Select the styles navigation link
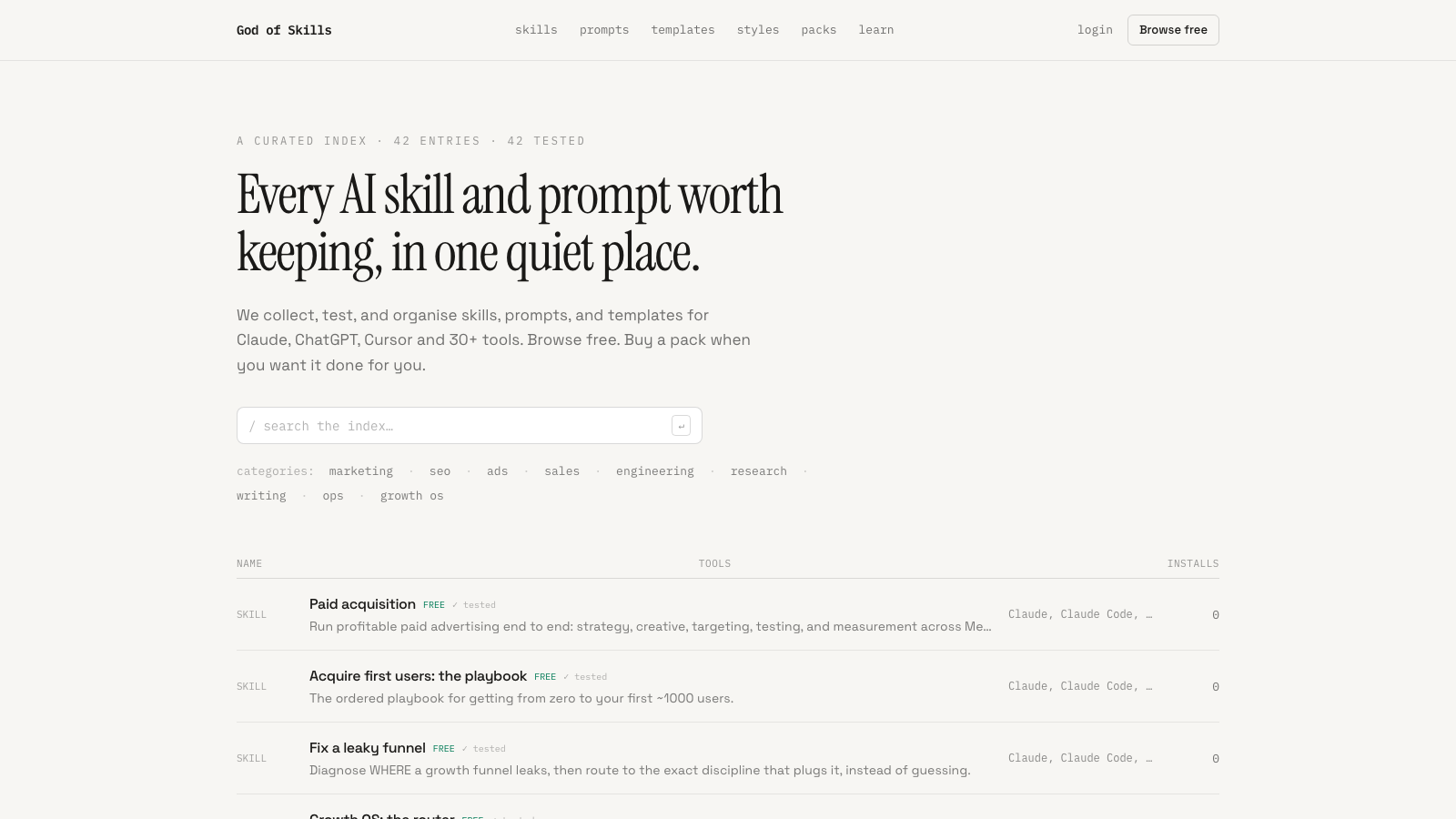The width and height of the screenshot is (1456, 819). [x=758, y=30]
